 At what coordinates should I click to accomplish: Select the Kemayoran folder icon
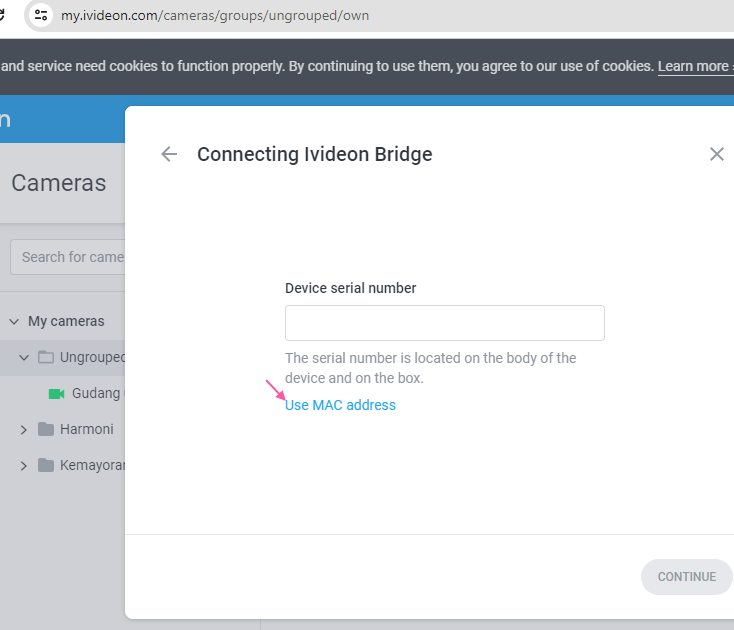click(x=46, y=465)
